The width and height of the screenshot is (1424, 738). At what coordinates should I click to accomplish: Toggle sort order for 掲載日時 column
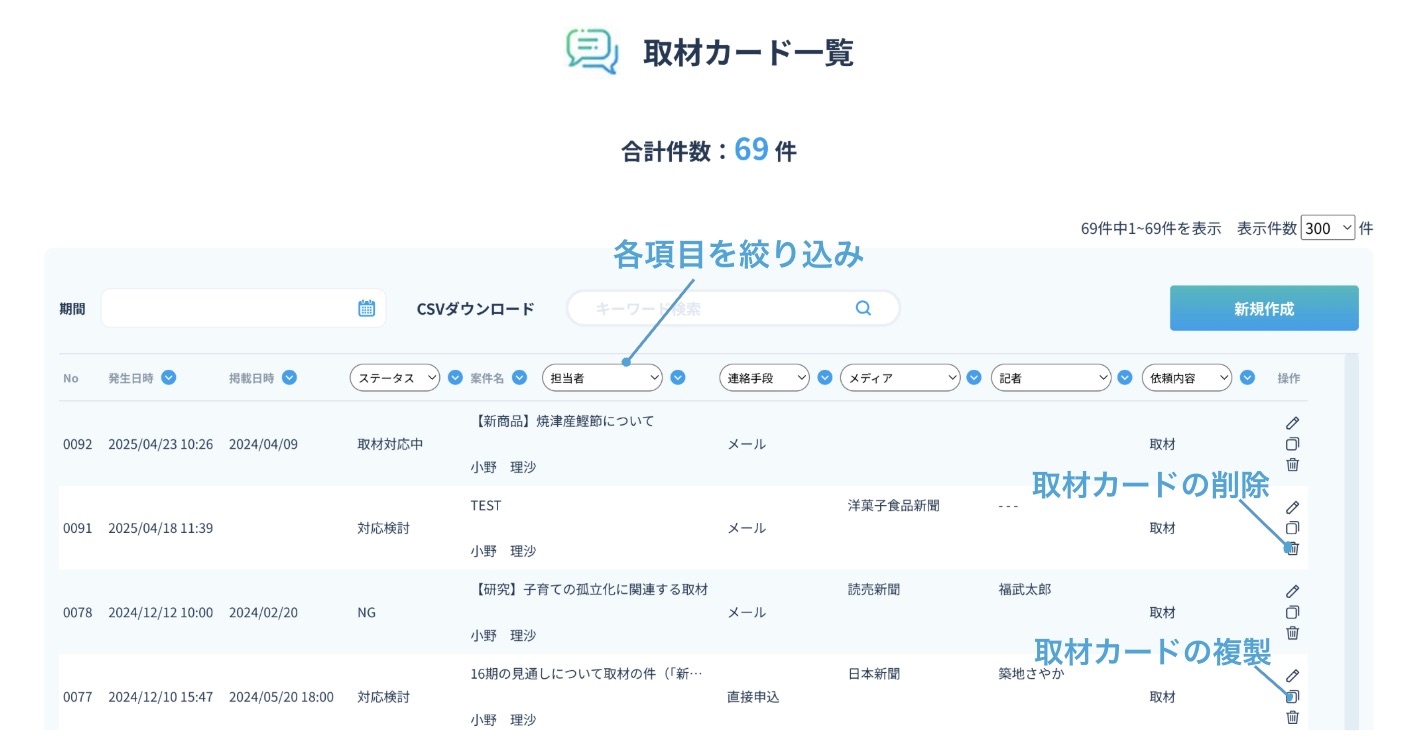click(289, 377)
